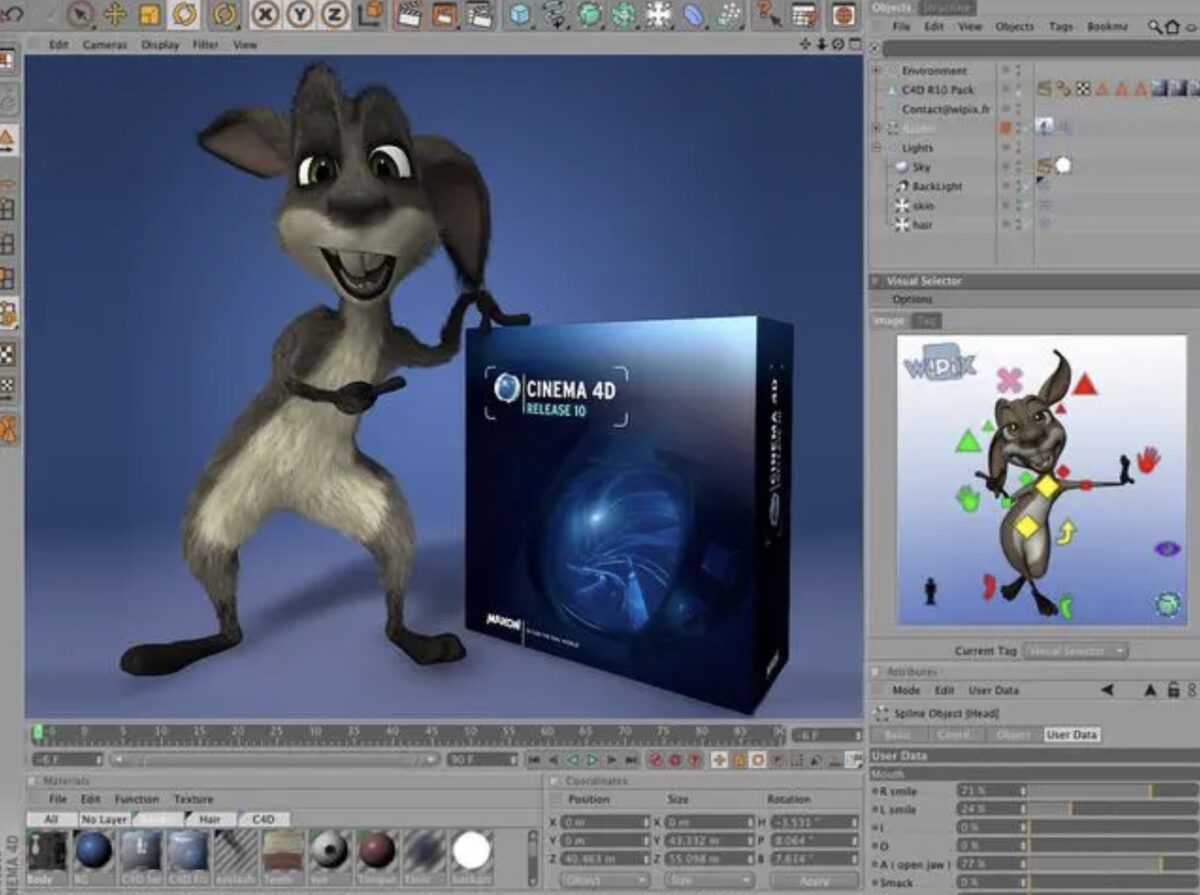This screenshot has width=1200, height=895.
Task: Click the red hand marker in Visual Selector
Action: 1148,460
